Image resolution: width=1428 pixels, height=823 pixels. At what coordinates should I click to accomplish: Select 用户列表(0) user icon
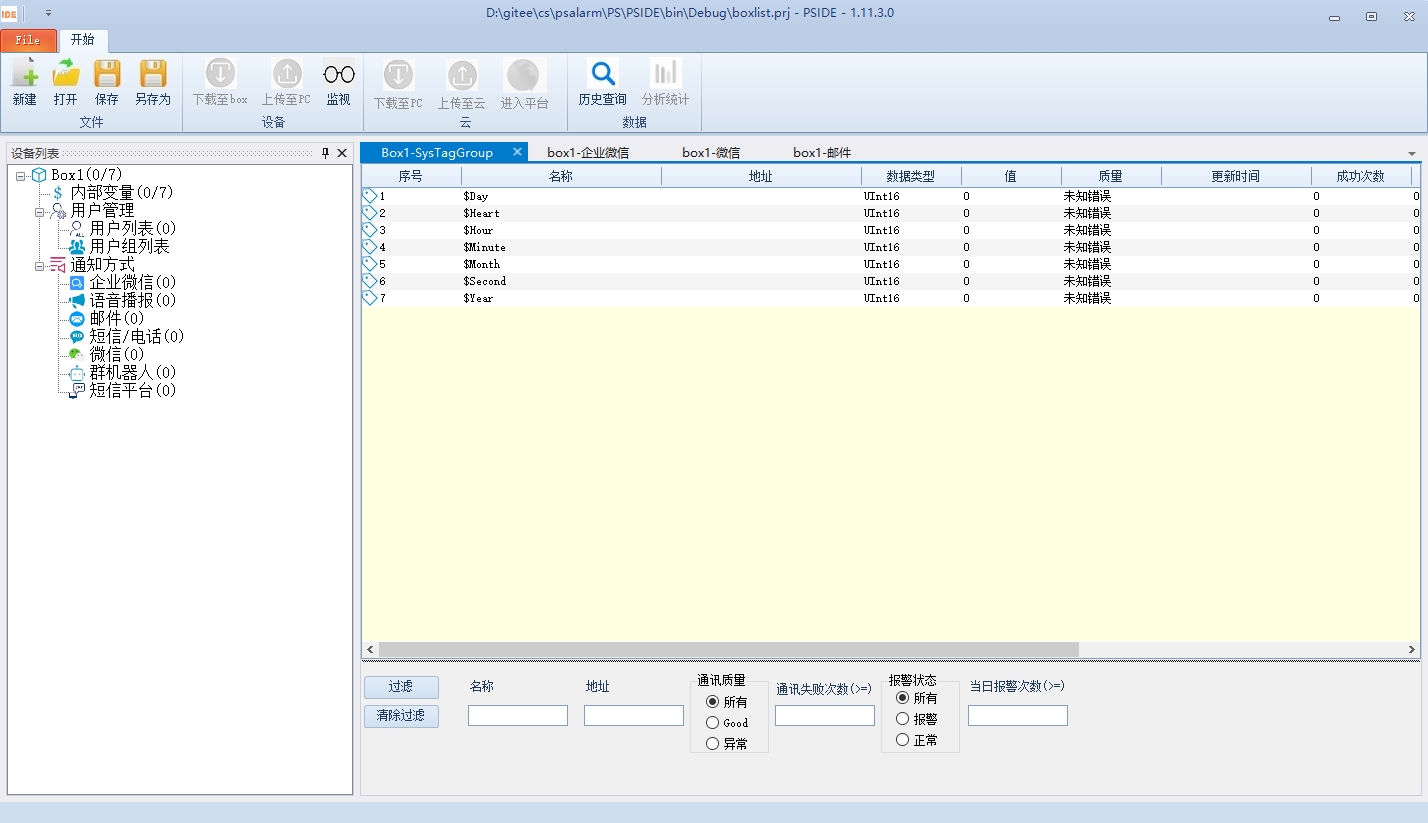pyautogui.click(x=77, y=228)
